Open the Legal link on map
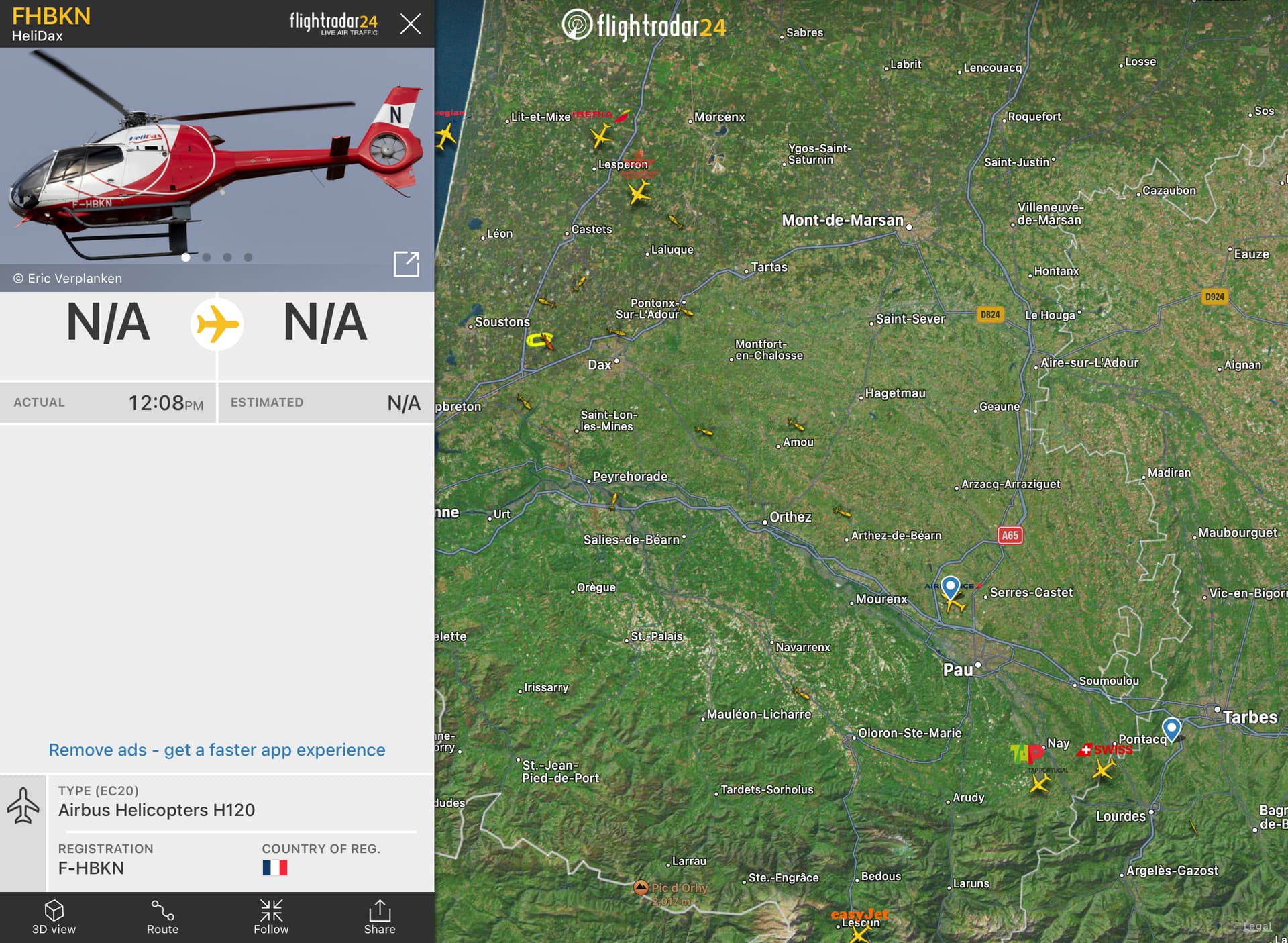 [1257, 926]
